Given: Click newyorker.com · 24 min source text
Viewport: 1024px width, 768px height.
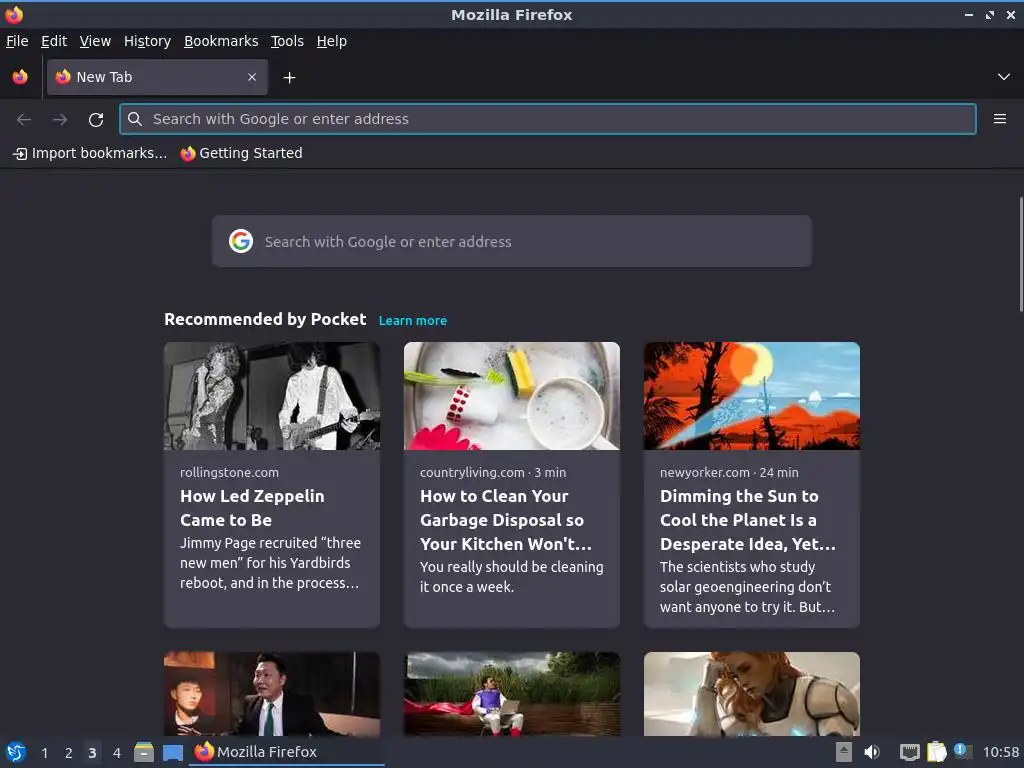Looking at the screenshot, I should [729, 472].
